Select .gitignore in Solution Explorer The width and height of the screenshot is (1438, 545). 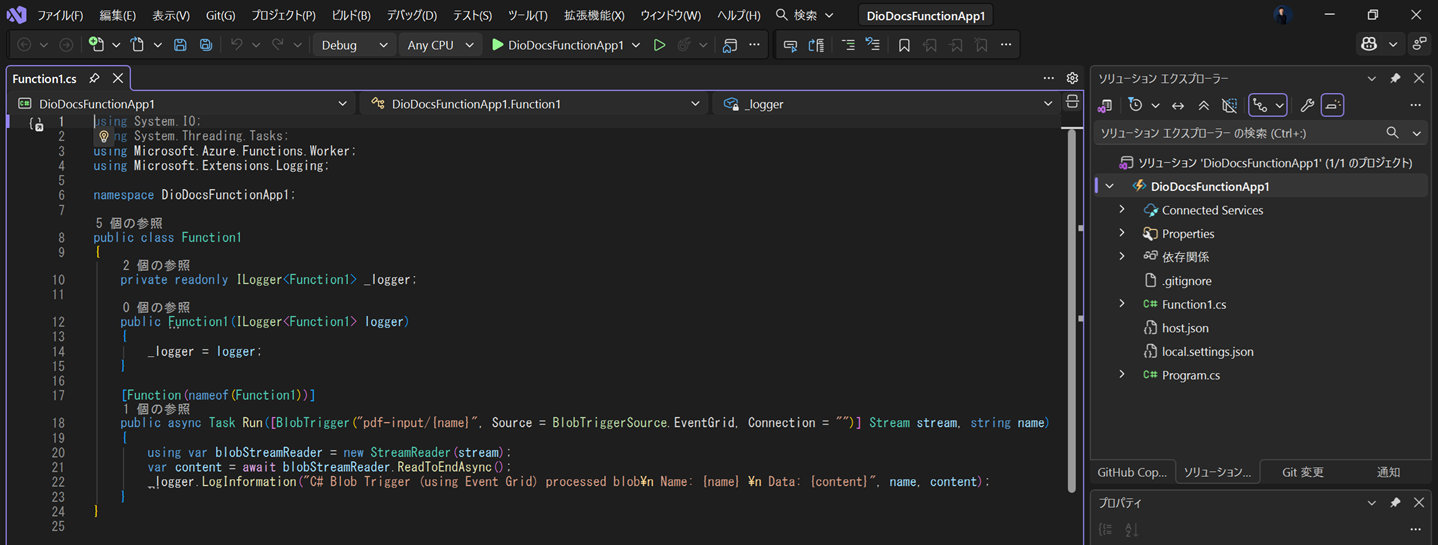point(1186,281)
